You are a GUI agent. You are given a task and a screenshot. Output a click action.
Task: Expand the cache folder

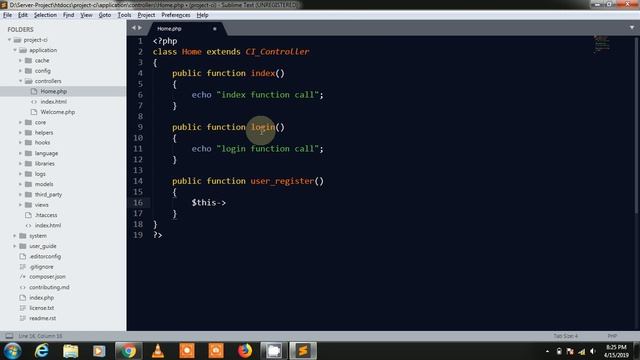tap(20, 60)
